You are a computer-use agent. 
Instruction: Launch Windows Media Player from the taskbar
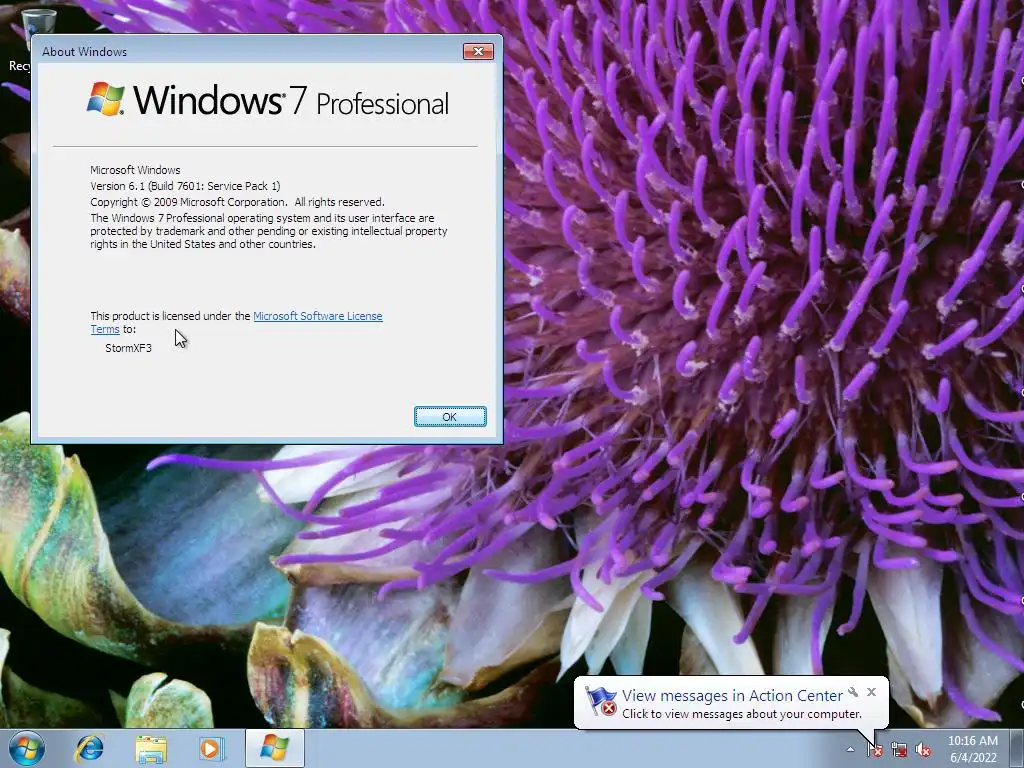(x=212, y=748)
